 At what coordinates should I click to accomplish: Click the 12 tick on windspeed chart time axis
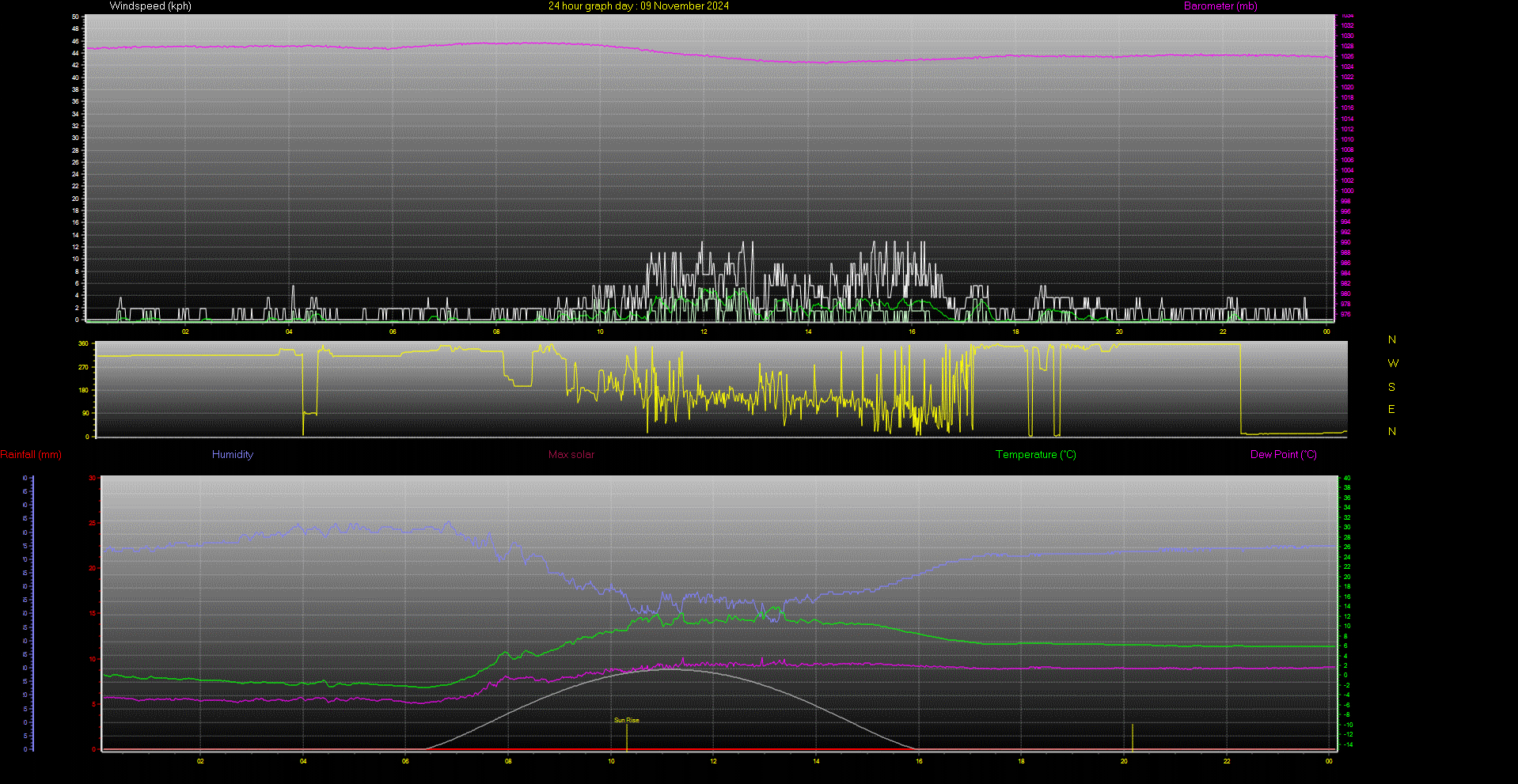[x=704, y=332]
